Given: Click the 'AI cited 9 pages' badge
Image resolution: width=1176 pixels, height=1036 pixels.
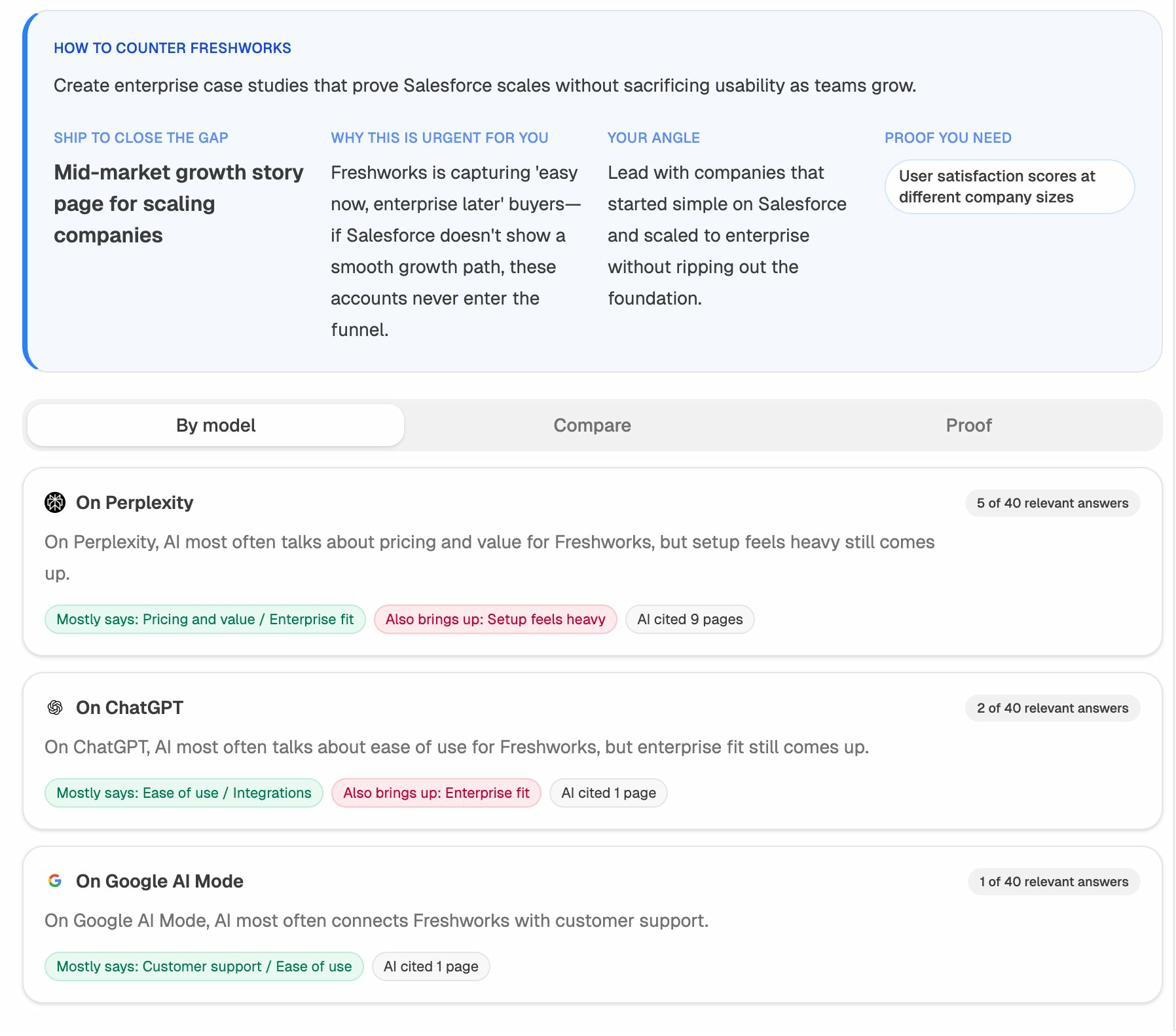Looking at the screenshot, I should pos(688,618).
